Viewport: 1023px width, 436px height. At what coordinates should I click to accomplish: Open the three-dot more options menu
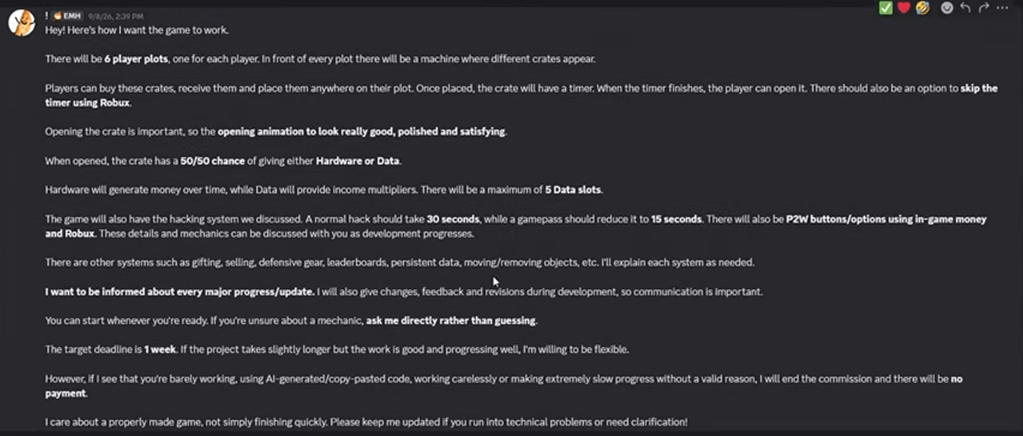point(1003,8)
